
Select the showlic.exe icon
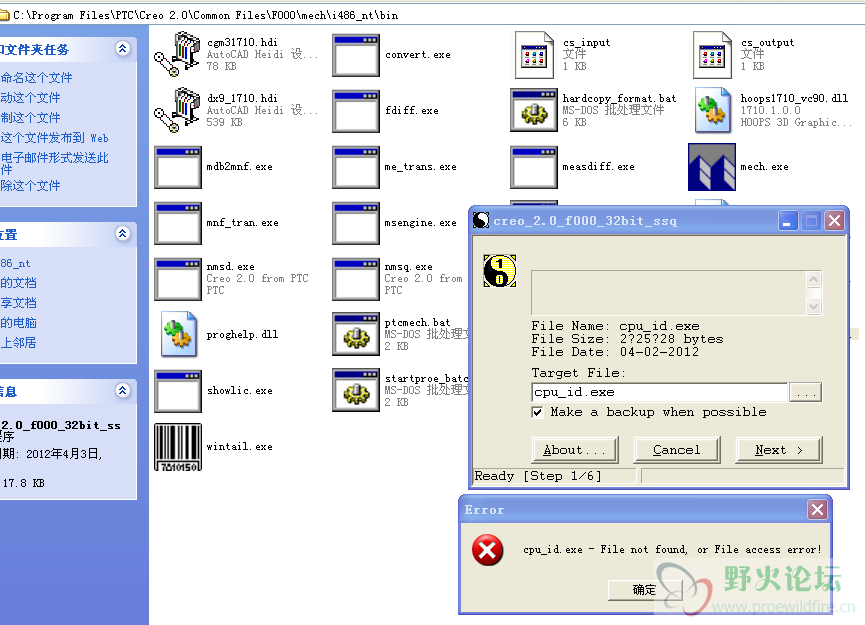178,391
